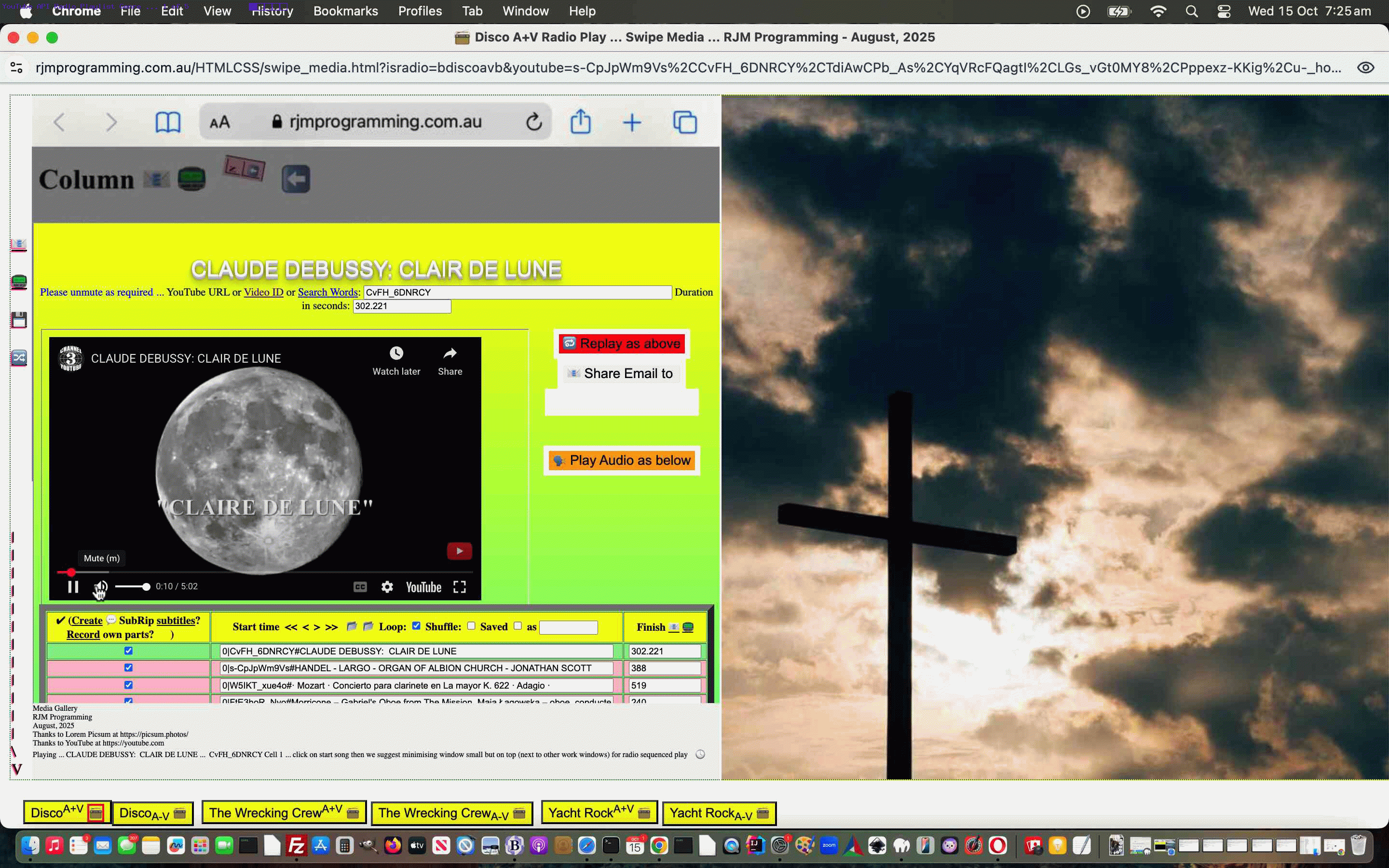This screenshot has height=868, width=1389.
Task: Enable the Shuffle checkbox
Action: 471,626
